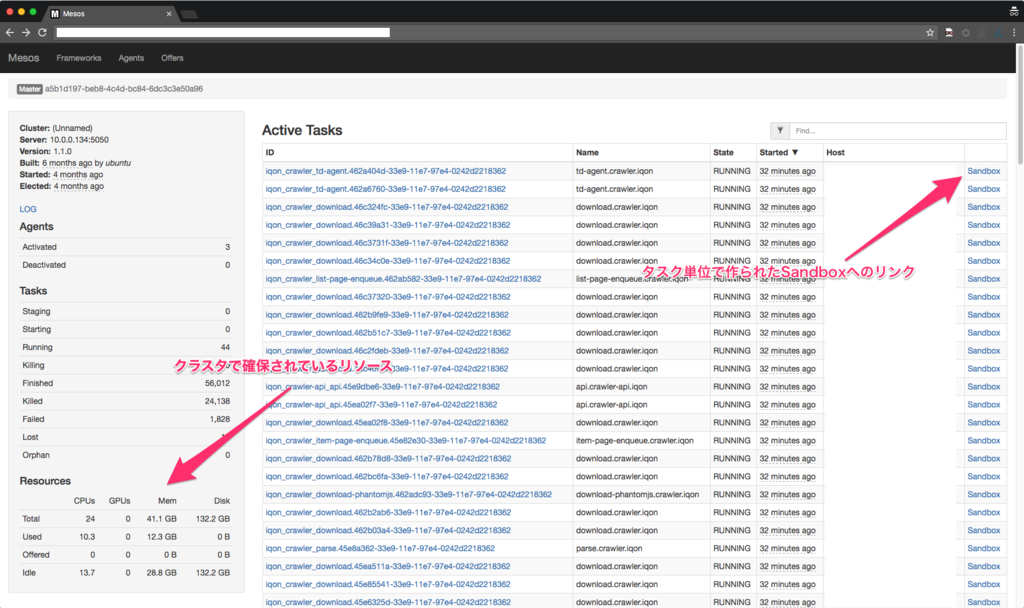Screen dimensions: 1024x608
Task: Open Sandbox for parse.45e8a362 task
Action: (x=984, y=549)
